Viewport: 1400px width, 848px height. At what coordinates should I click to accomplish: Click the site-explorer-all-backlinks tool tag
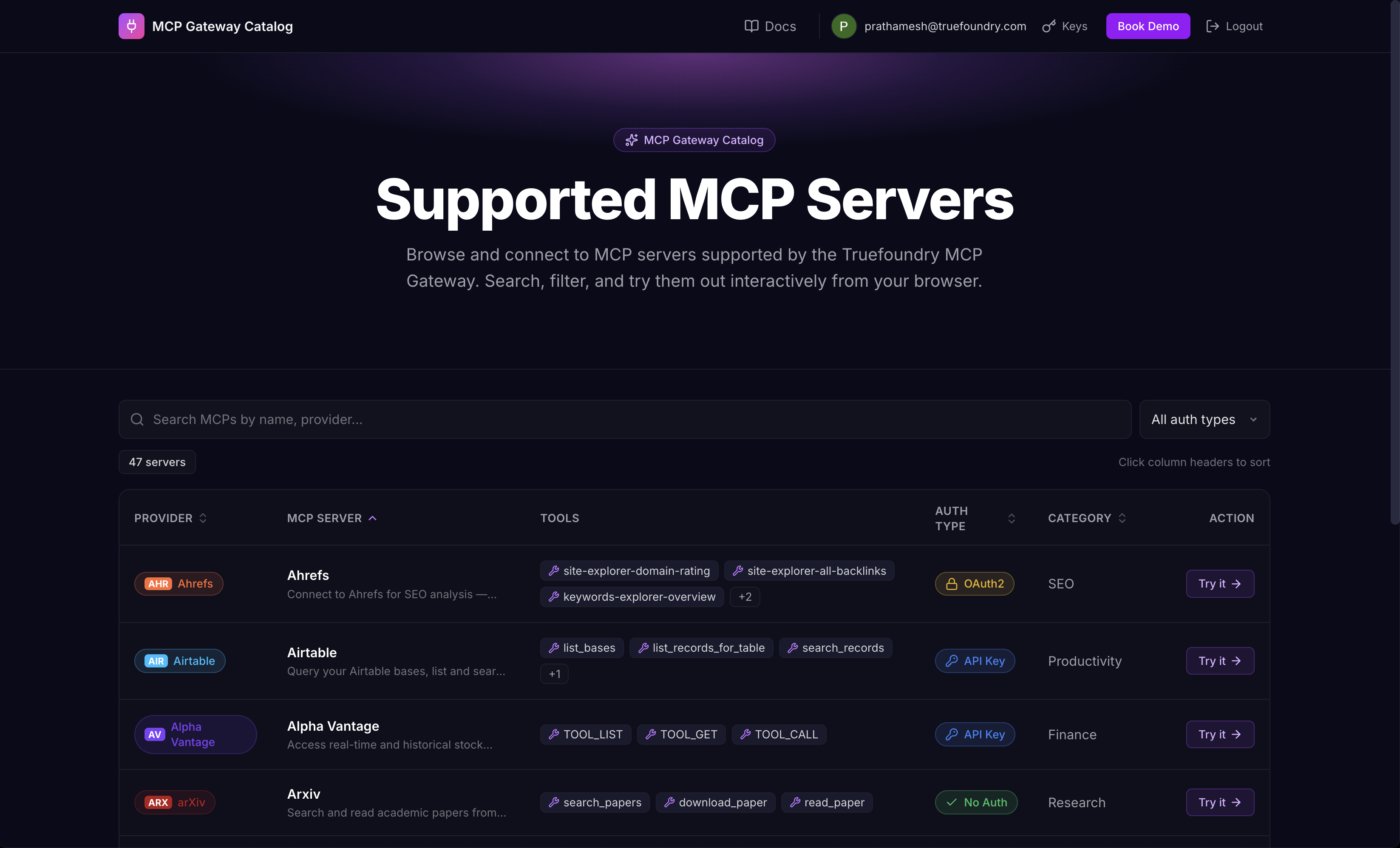809,571
